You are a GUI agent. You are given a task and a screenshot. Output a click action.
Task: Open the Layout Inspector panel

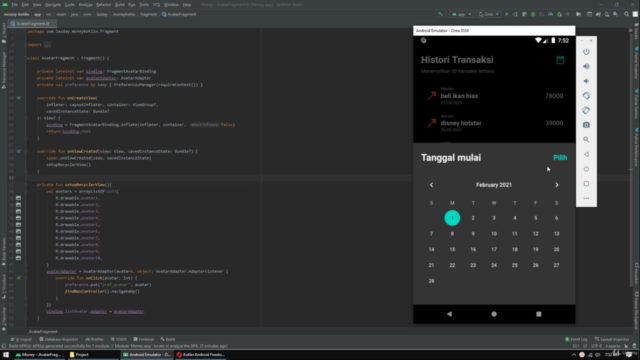[612, 339]
